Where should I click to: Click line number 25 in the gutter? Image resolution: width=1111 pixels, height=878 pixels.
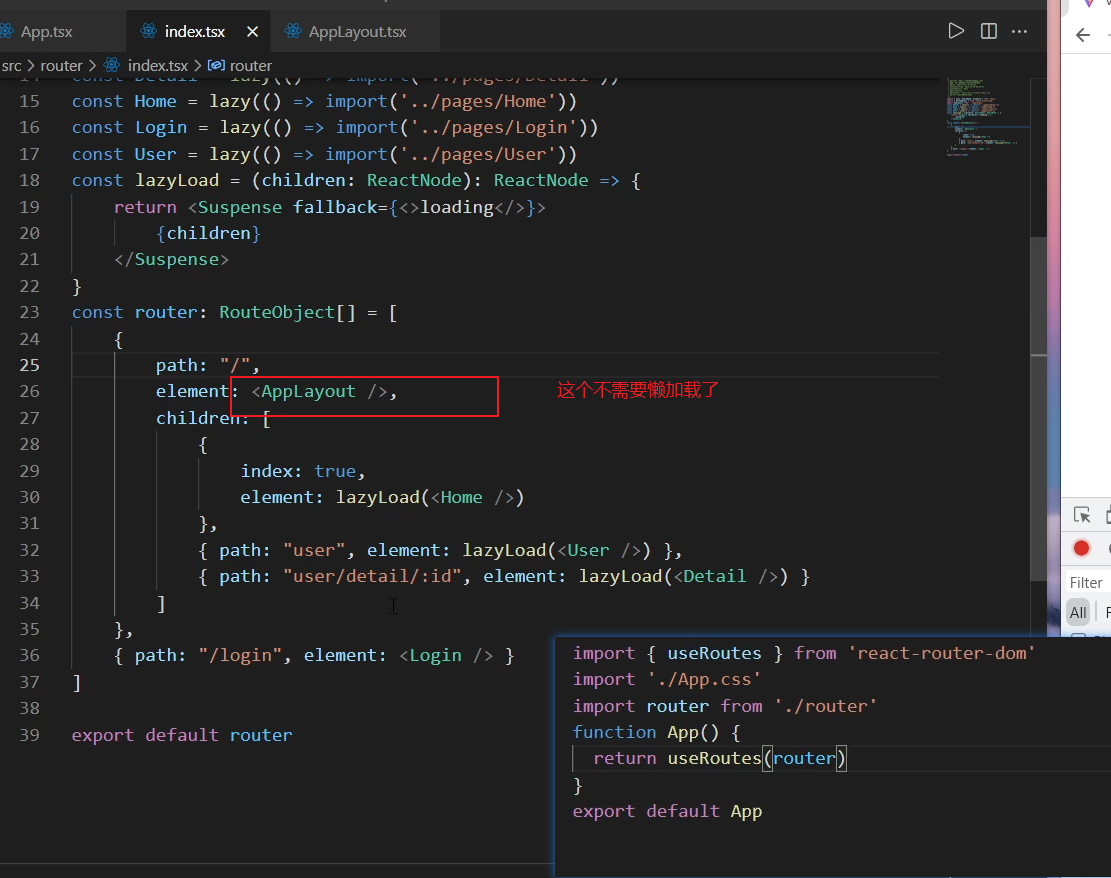click(30, 364)
